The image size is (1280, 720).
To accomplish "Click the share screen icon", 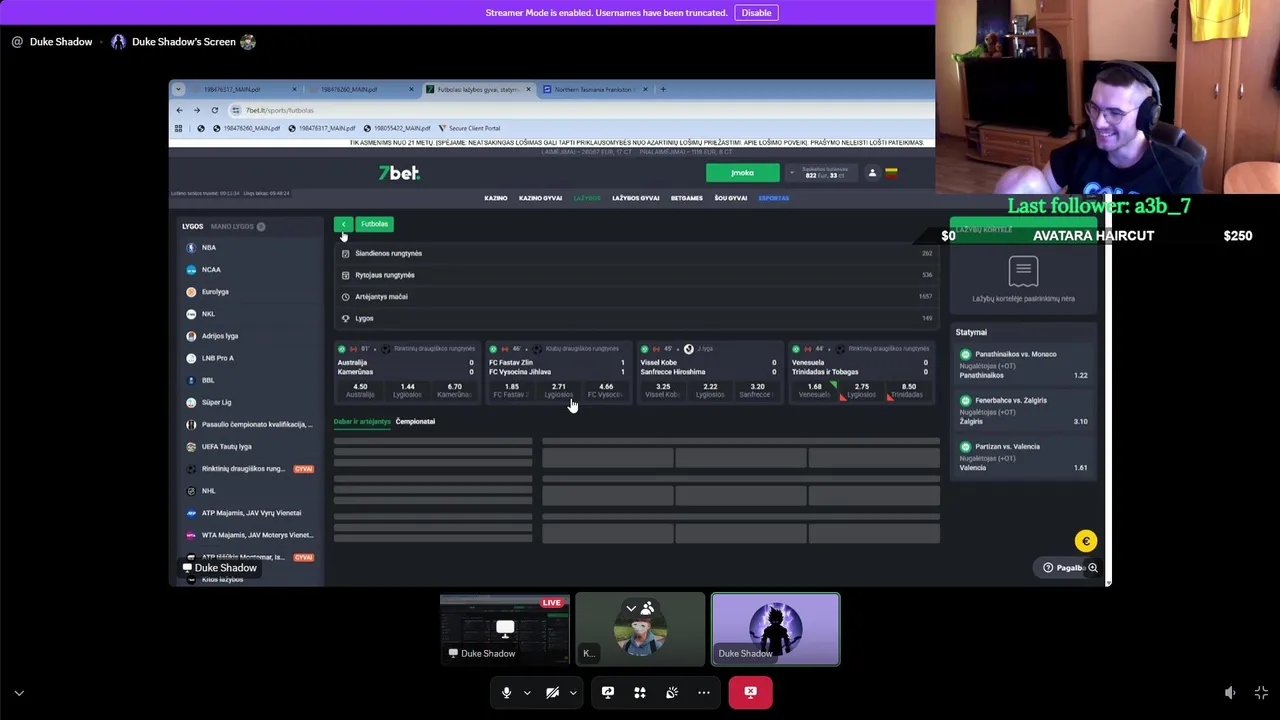I will [608, 692].
